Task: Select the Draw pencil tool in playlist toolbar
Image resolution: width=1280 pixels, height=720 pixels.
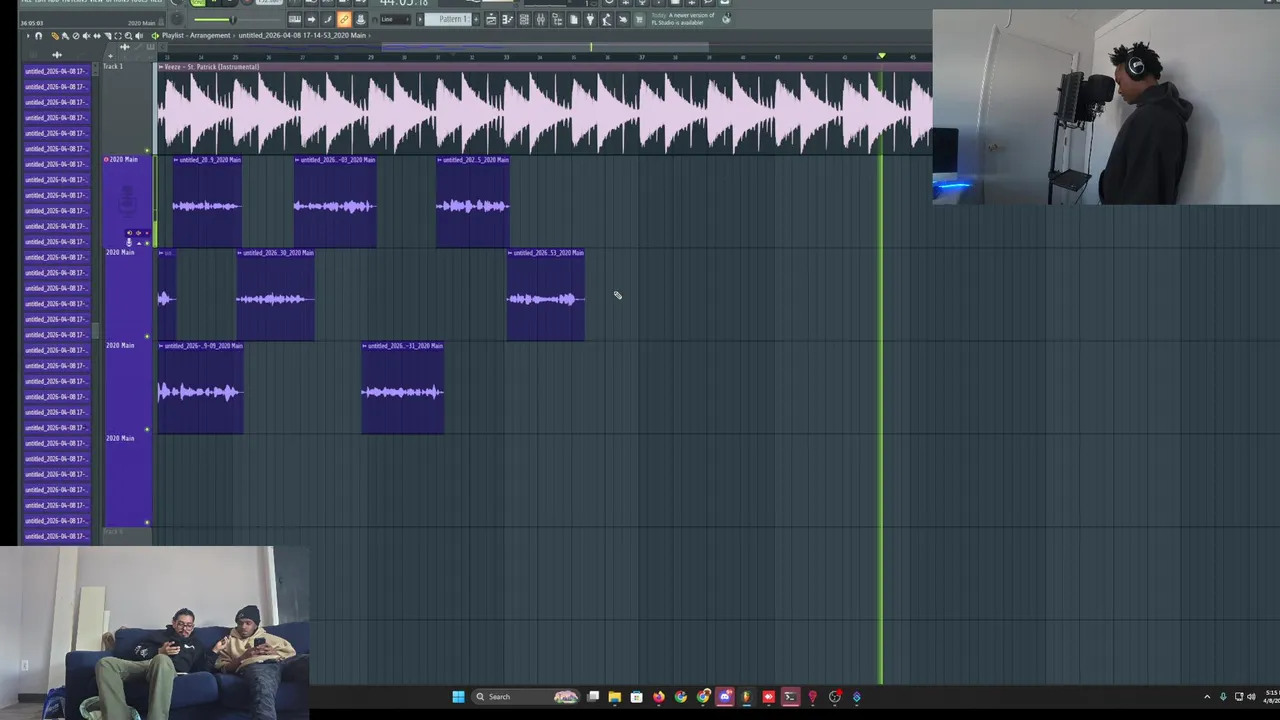Action: [x=55, y=36]
